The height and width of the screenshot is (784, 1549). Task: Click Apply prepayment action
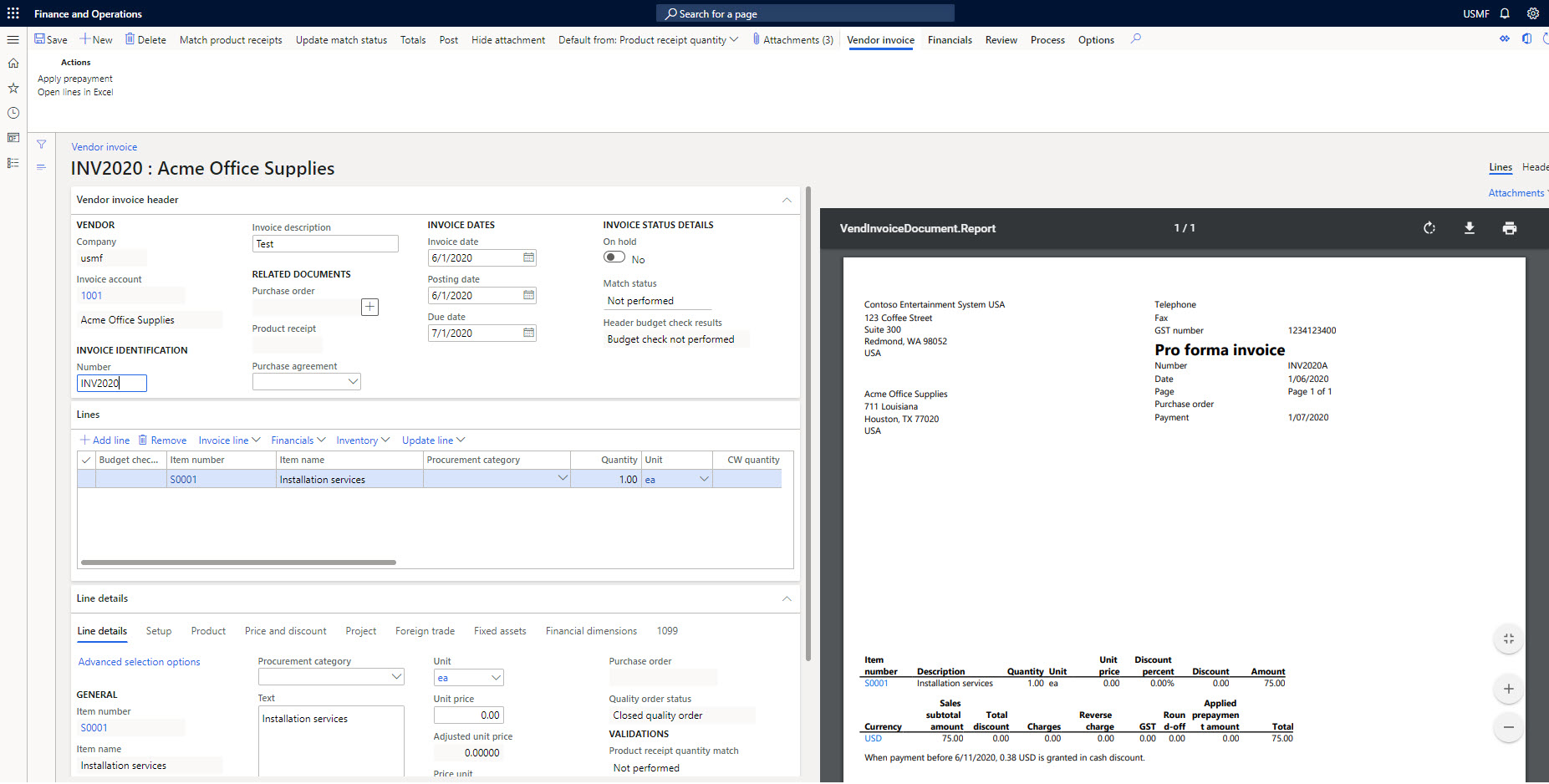pyautogui.click(x=75, y=79)
